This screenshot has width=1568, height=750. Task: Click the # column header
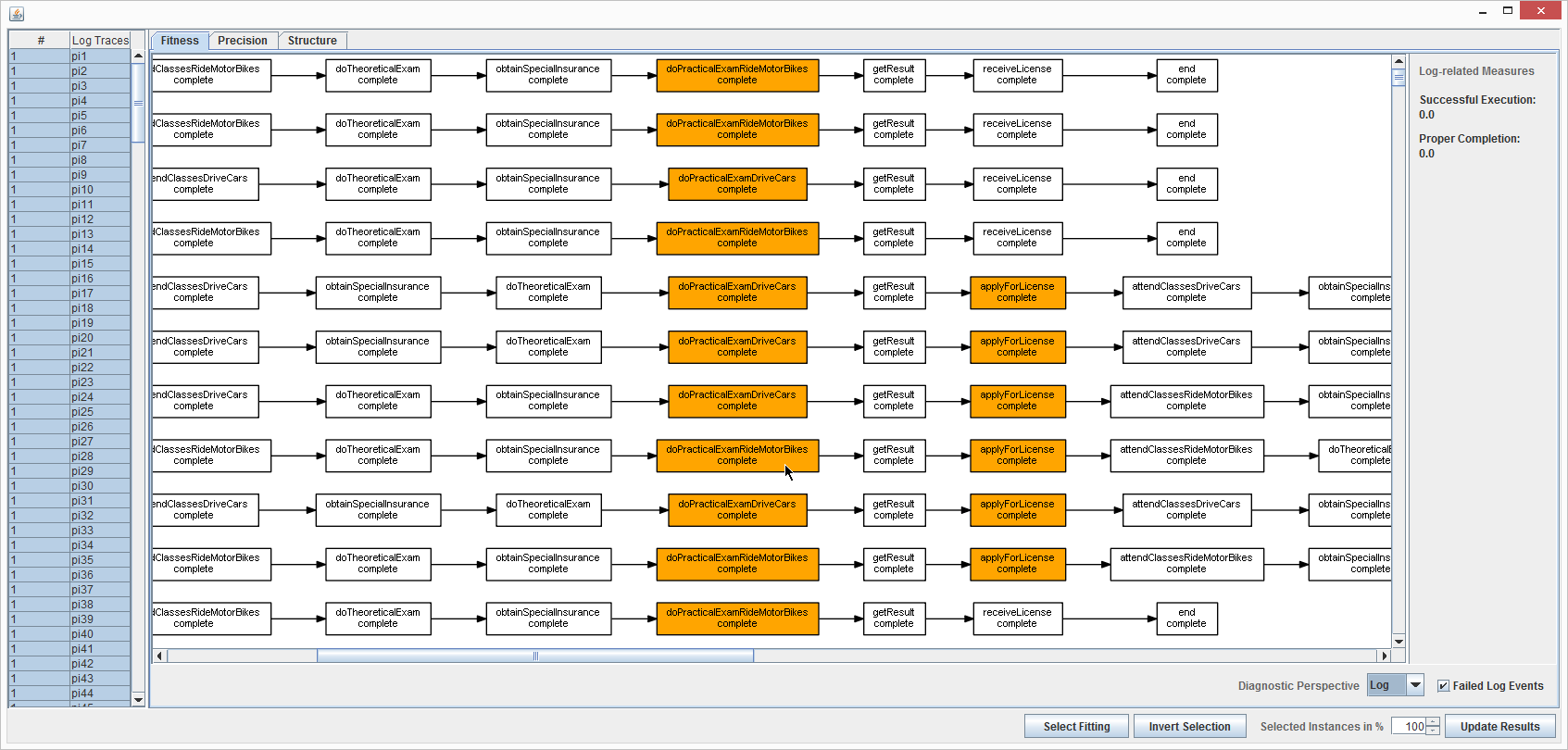click(40, 40)
